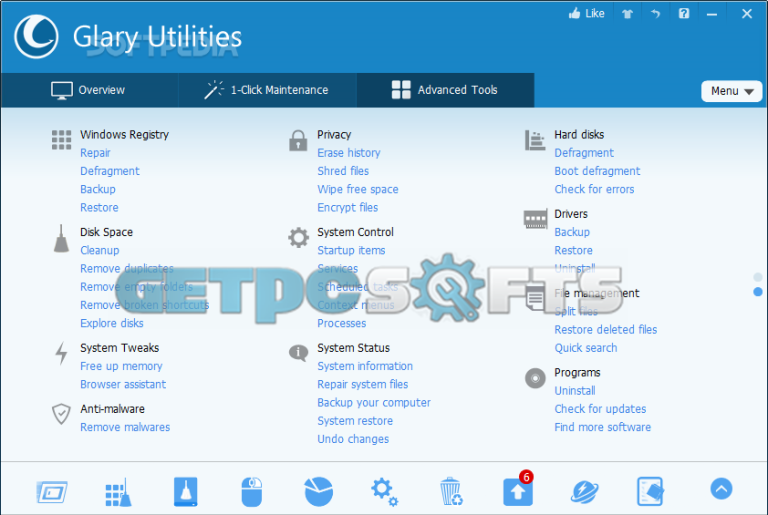
Task: Open the disk repair icon in bottom toolbar
Action: (x=52, y=491)
